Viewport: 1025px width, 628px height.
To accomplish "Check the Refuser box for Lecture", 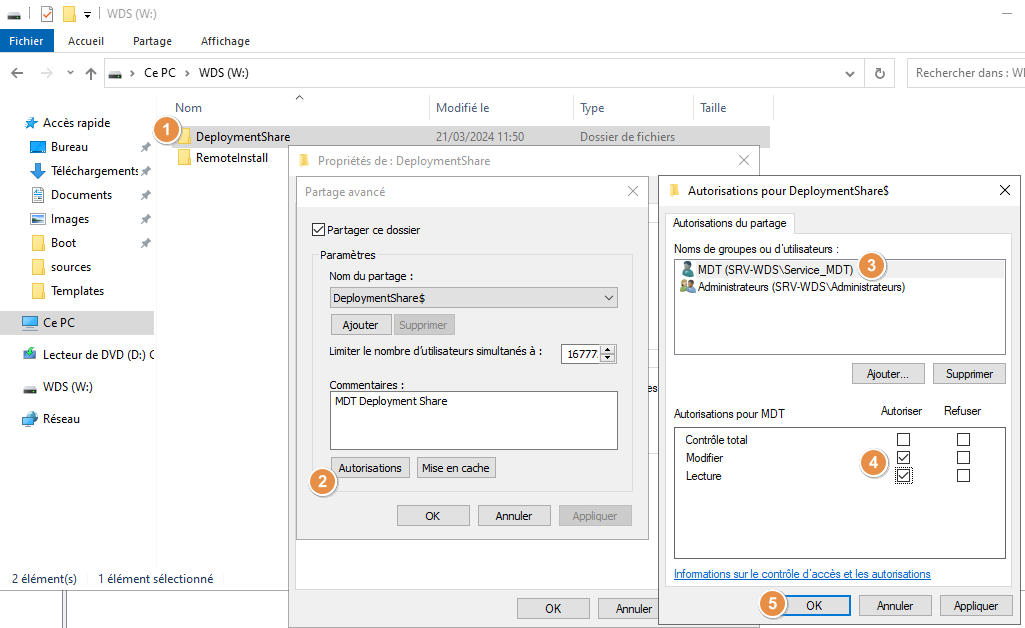I will 963,476.
